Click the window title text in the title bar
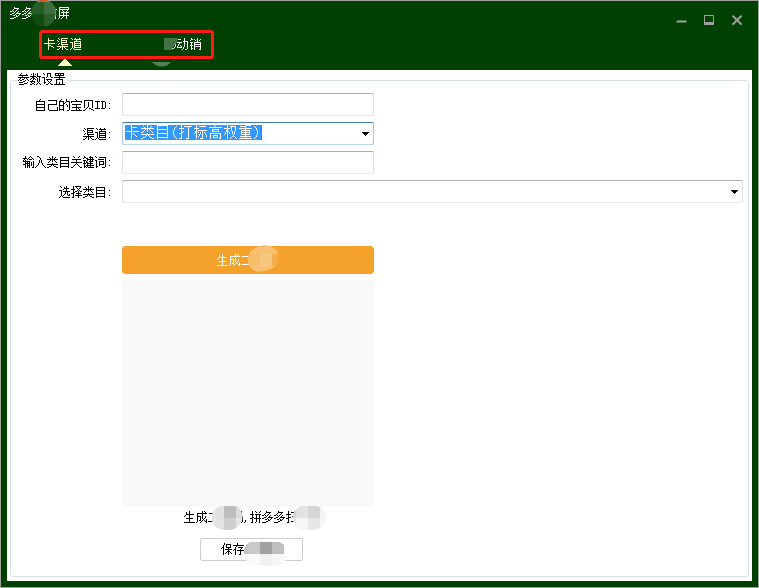This screenshot has width=759, height=588. point(39,14)
